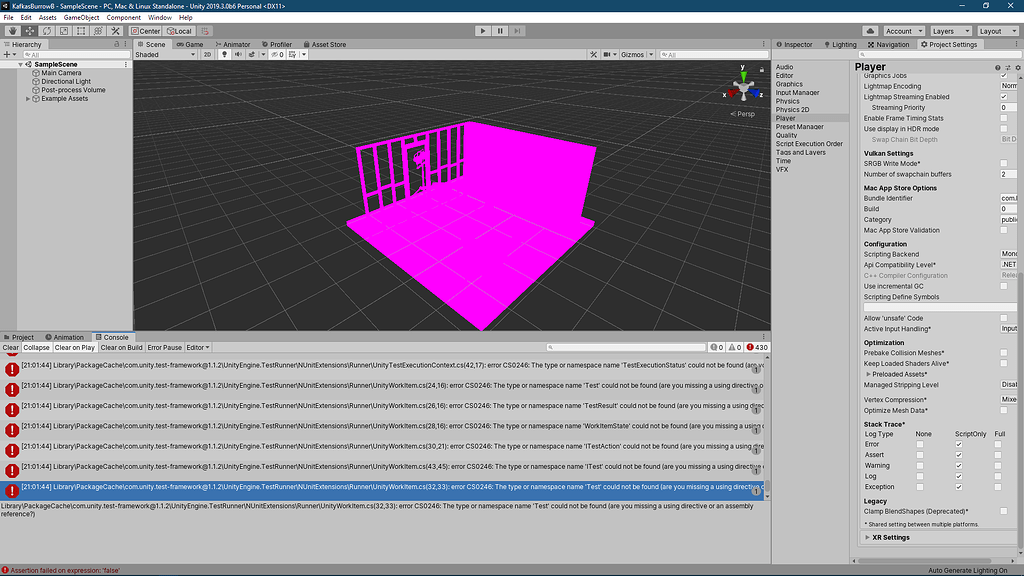Screen dimensions: 1024x576
Task: Enable Mac App Store Validation
Action: (1006, 229)
